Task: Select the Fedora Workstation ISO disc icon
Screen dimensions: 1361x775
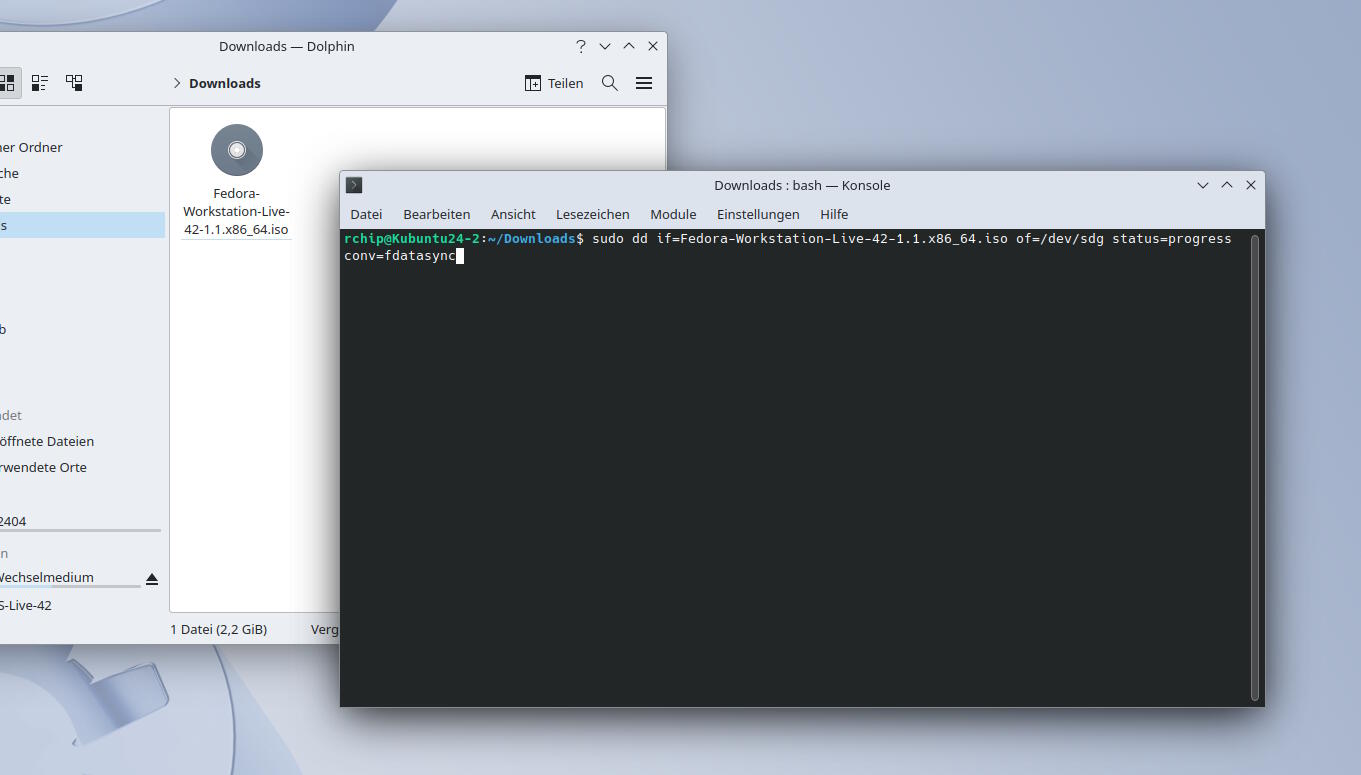Action: click(x=237, y=150)
